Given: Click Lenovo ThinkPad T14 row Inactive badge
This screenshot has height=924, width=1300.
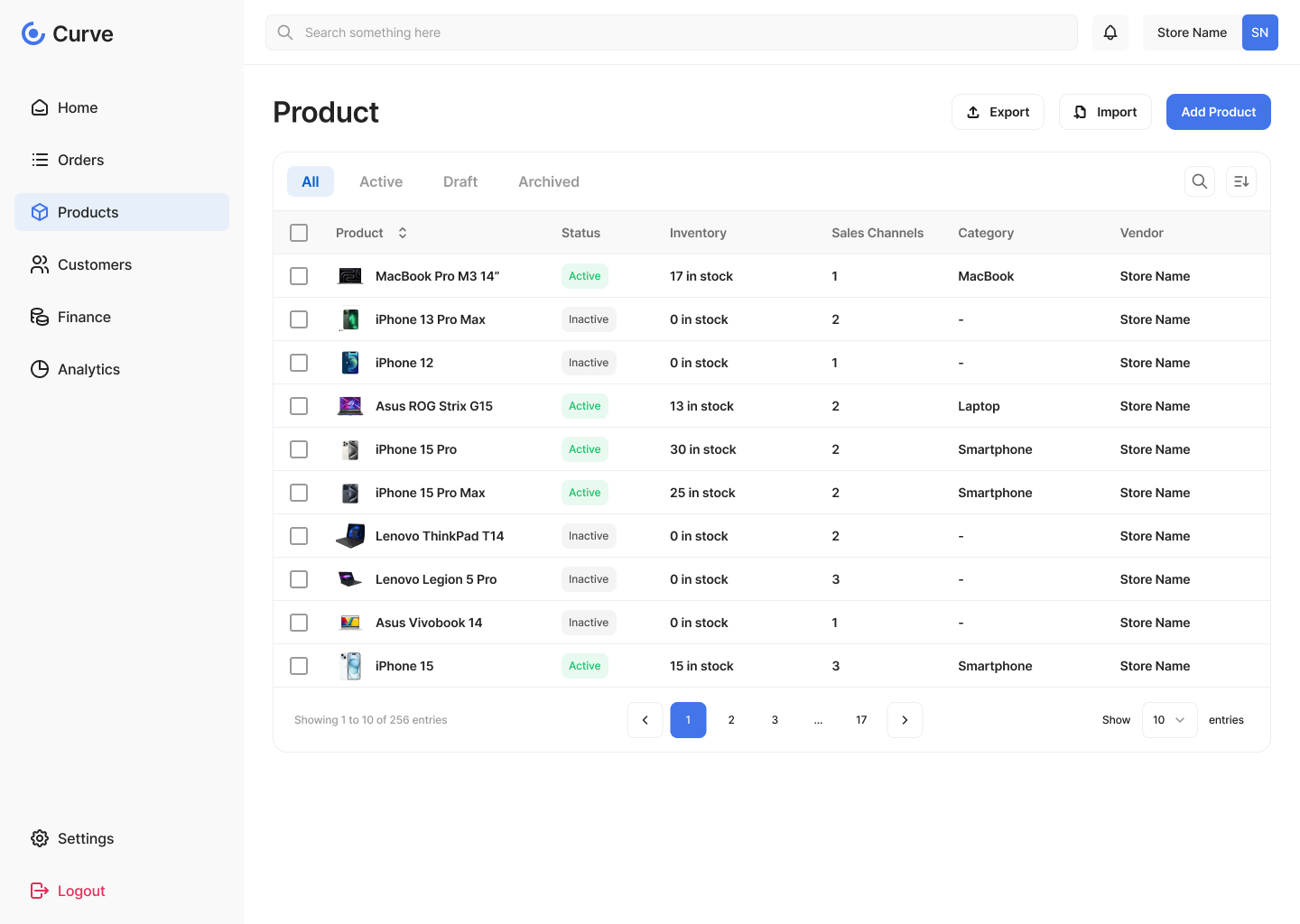Looking at the screenshot, I should [x=589, y=536].
